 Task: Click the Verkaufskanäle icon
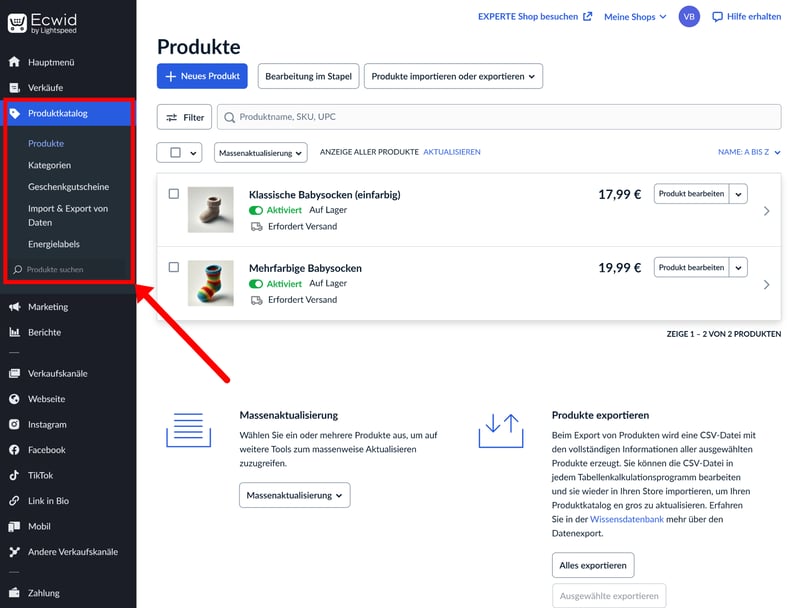[14, 373]
